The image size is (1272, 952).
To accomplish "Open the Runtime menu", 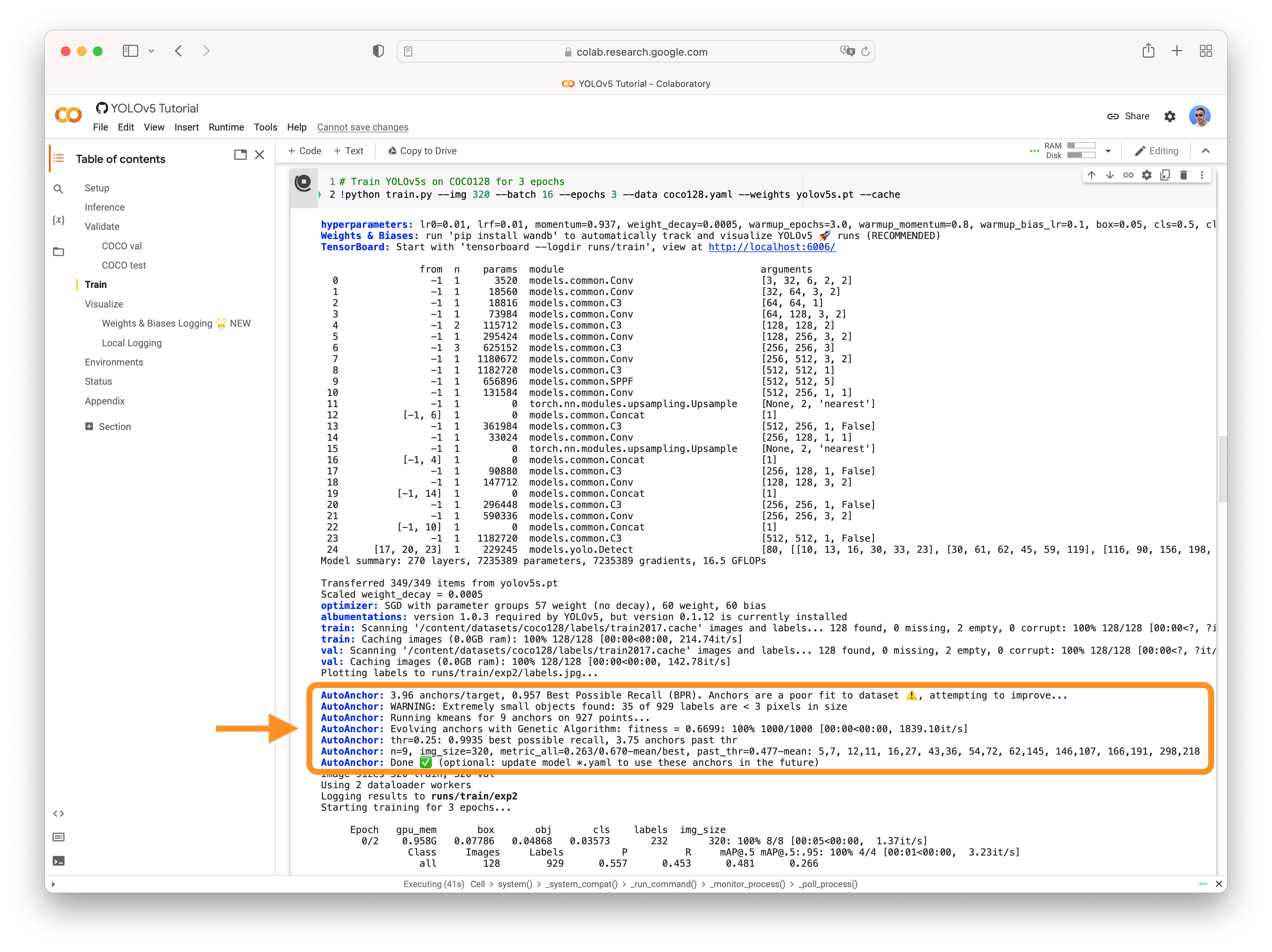I will (x=226, y=127).
